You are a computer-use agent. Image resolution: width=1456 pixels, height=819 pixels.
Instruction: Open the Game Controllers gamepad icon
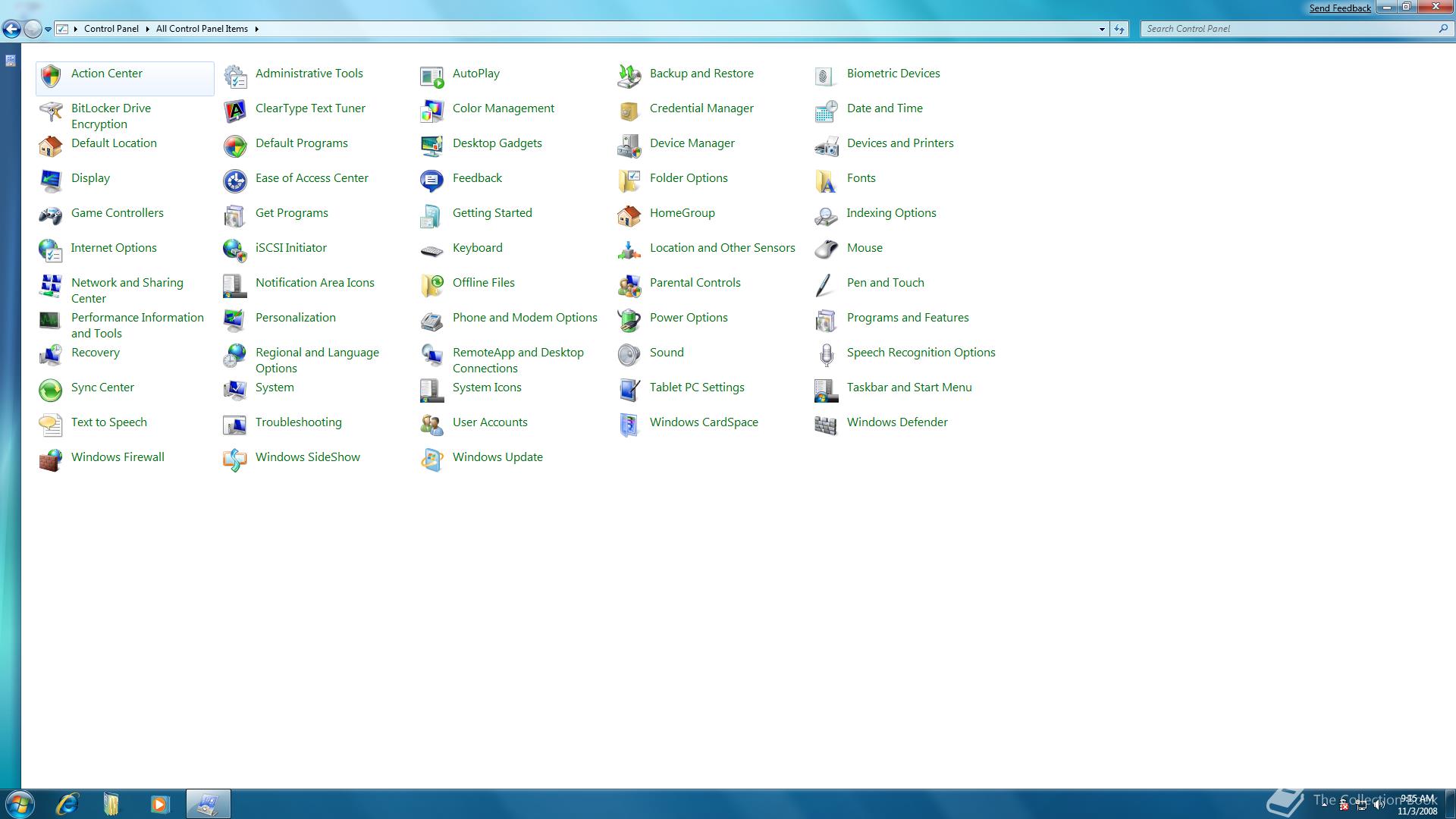click(51, 215)
